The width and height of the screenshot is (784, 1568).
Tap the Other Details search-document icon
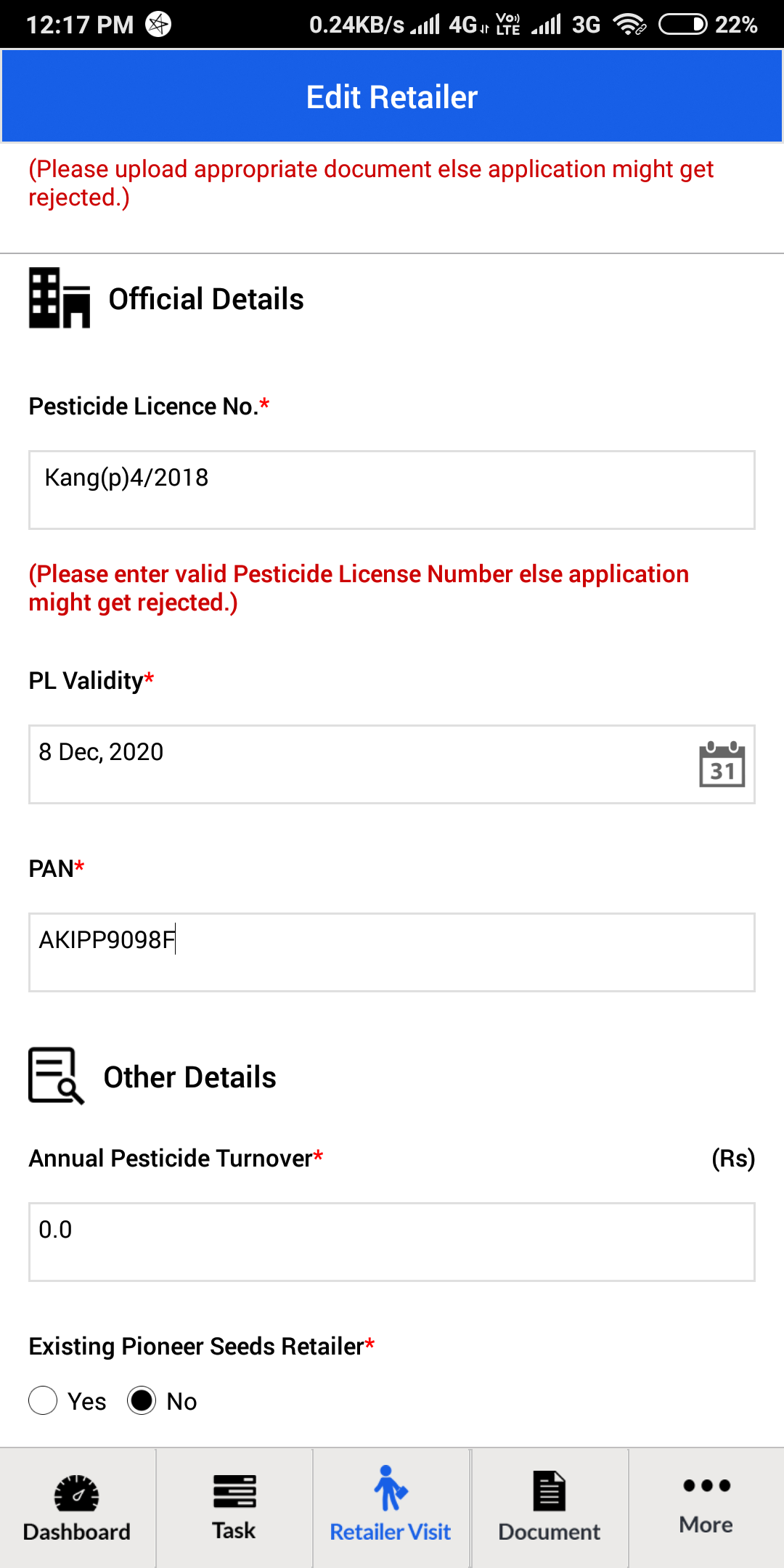pos(57,1076)
